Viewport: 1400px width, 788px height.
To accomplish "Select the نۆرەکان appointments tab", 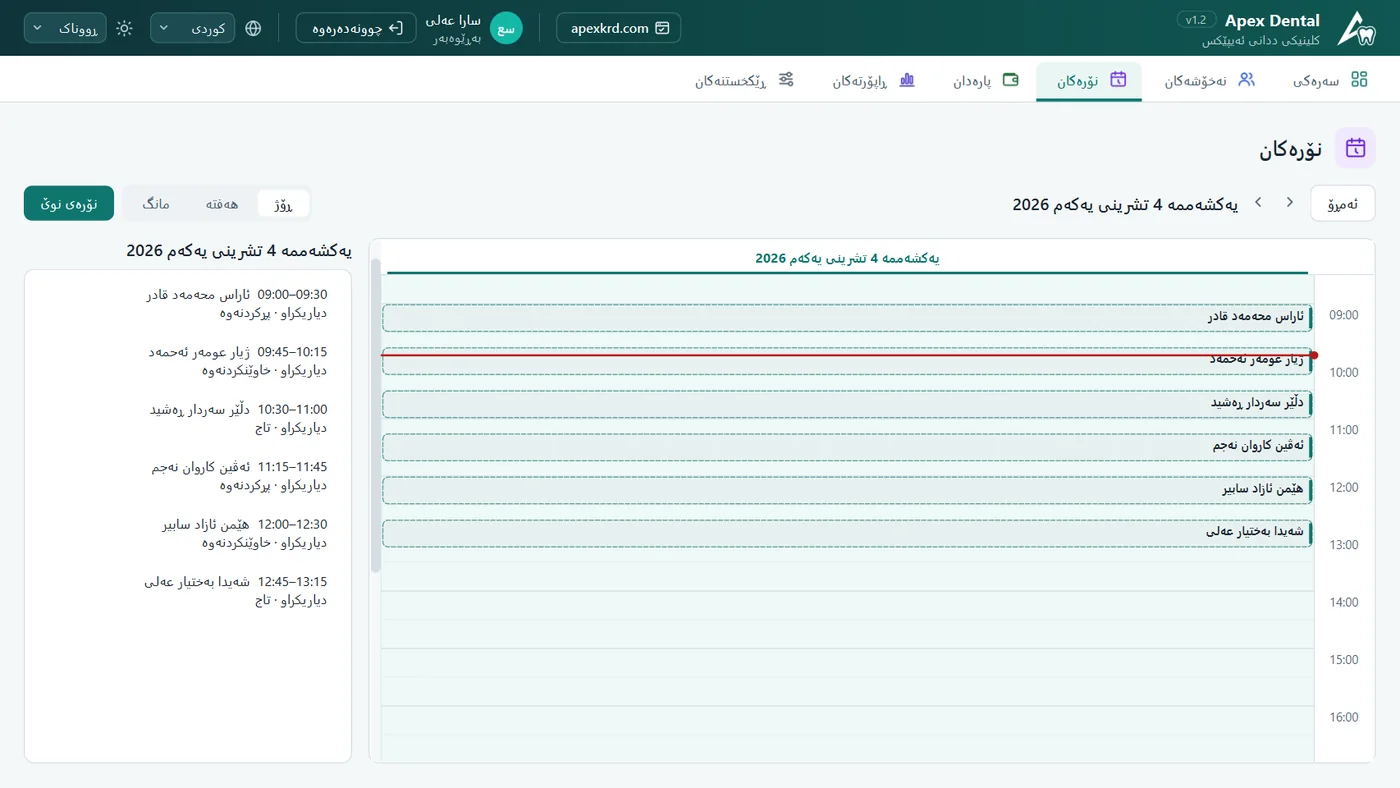I will coord(1089,81).
